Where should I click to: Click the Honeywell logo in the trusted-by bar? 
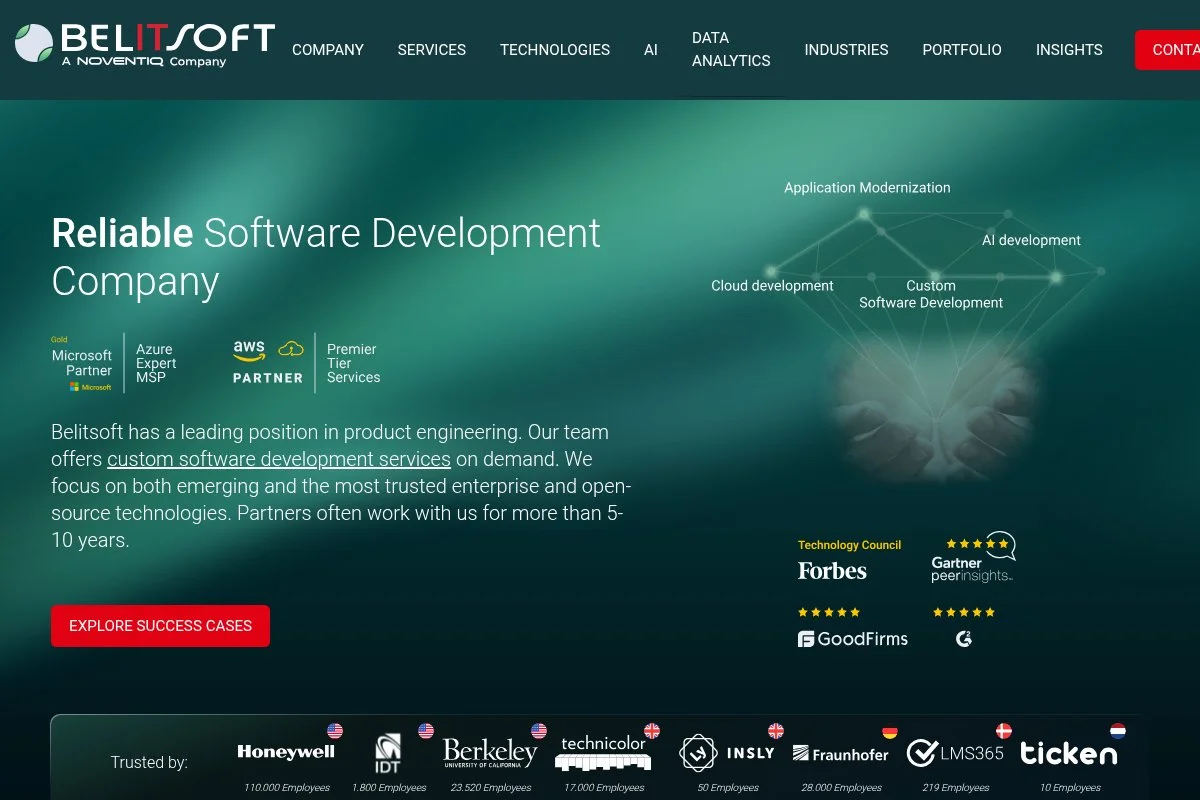coord(287,752)
